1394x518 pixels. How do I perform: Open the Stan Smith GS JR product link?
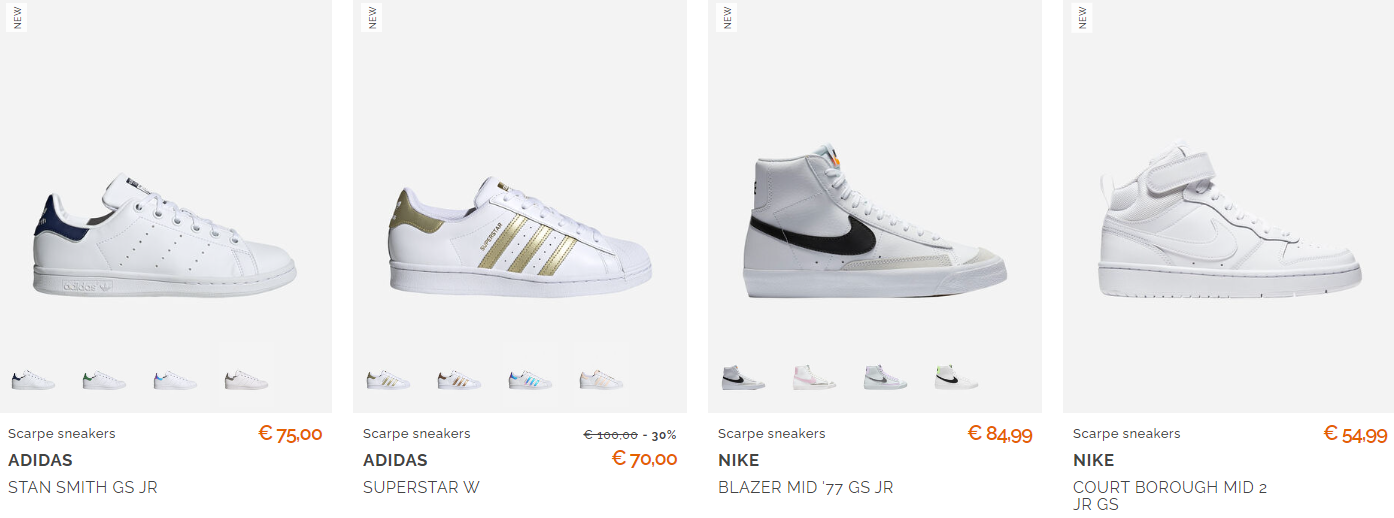click(x=83, y=488)
